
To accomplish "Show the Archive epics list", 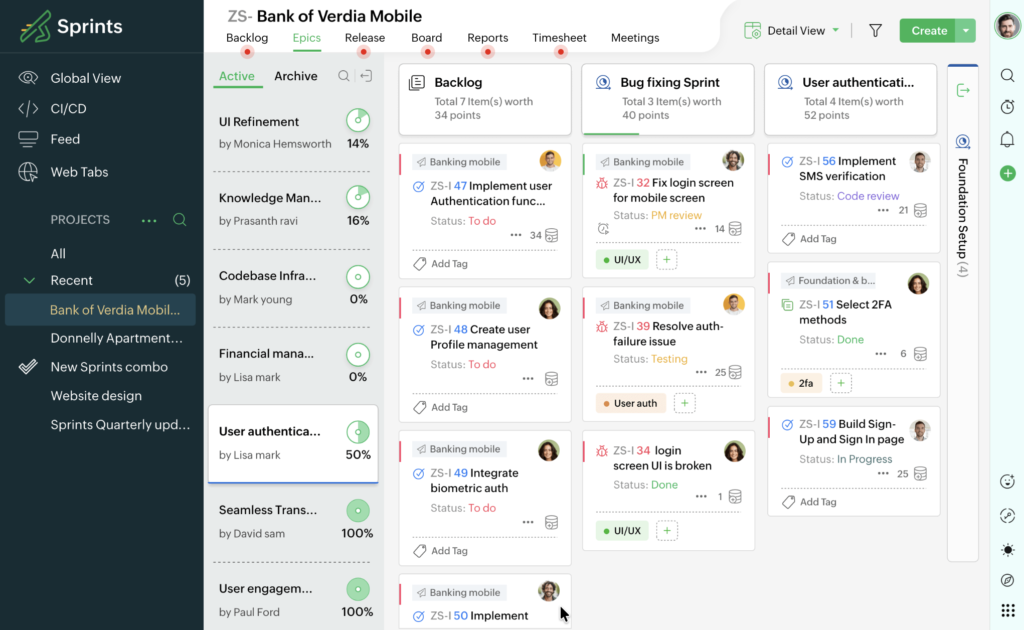I will click(x=296, y=76).
